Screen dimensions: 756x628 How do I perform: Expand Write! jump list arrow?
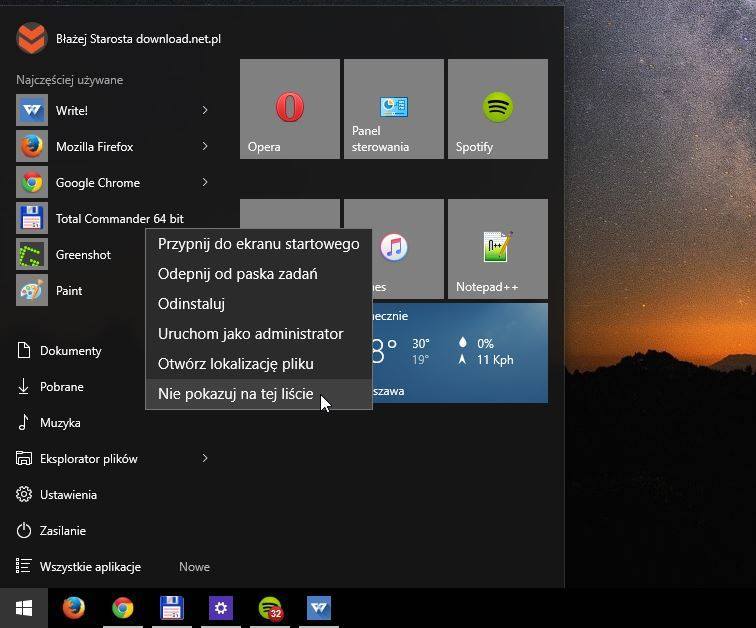205,110
